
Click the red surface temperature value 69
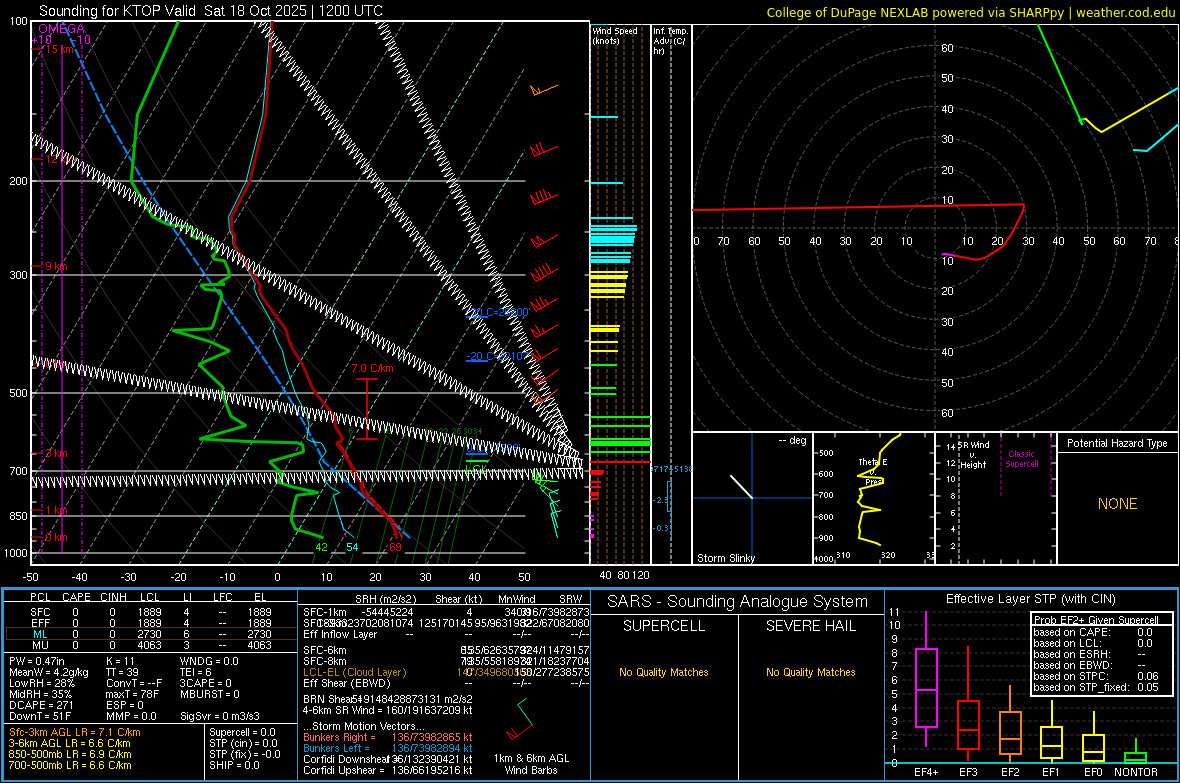pyautogui.click(x=395, y=547)
